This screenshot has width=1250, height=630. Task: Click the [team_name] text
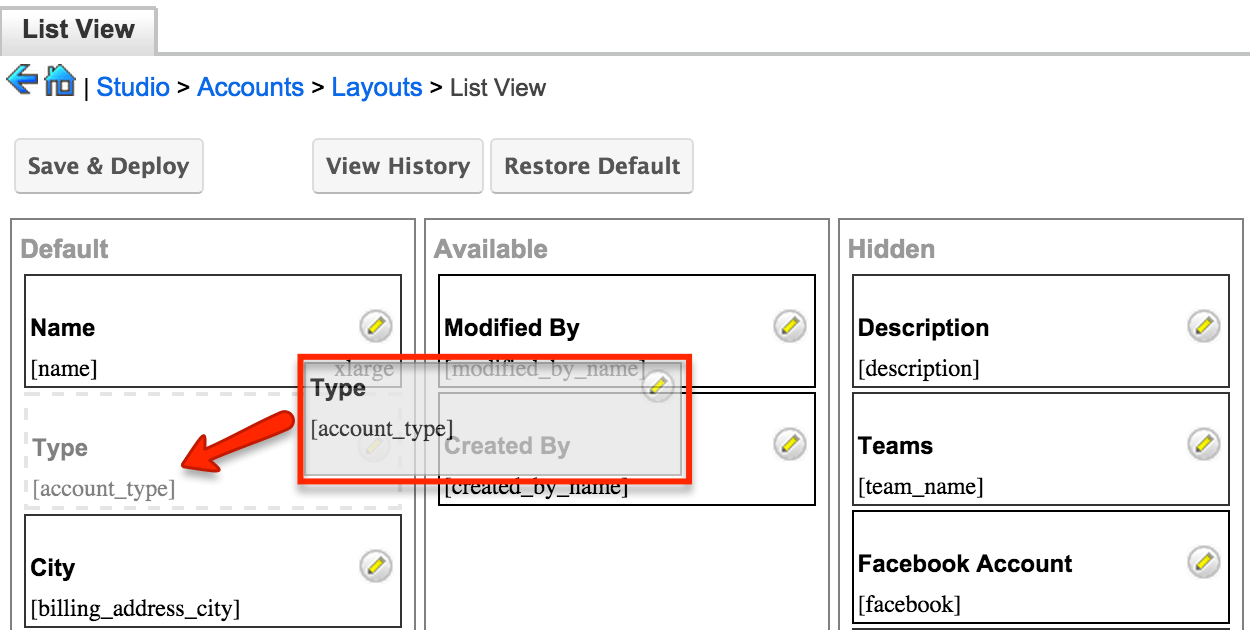[921, 487]
